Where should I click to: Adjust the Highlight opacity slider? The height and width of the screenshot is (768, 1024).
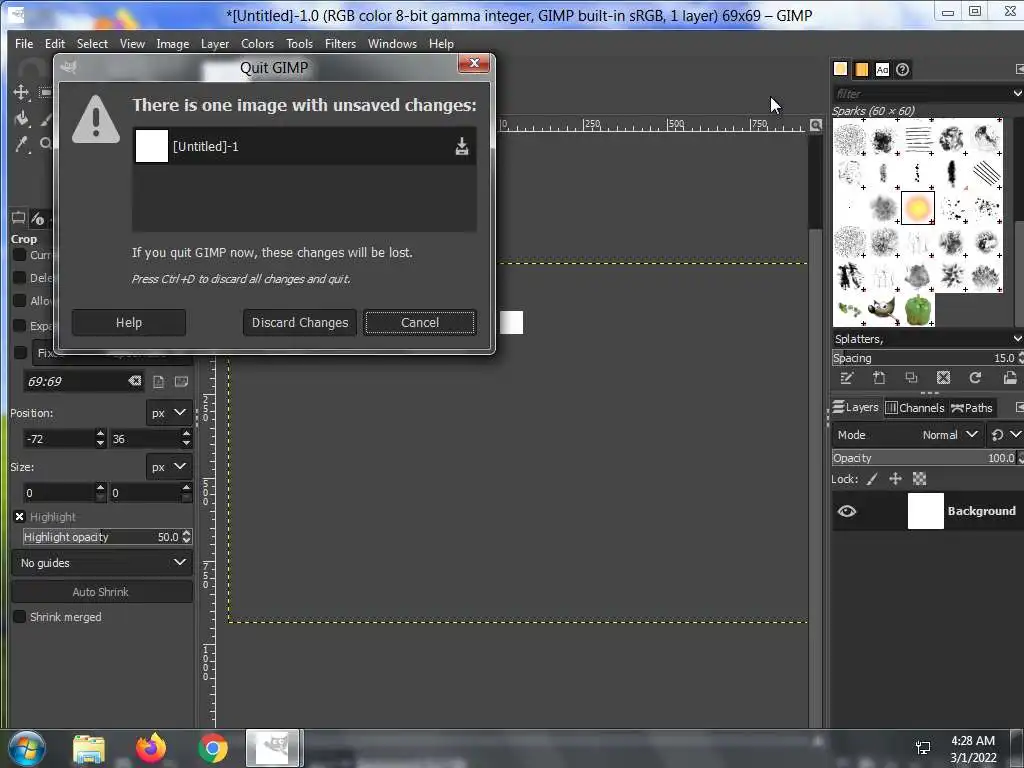pyautogui.click(x=101, y=537)
